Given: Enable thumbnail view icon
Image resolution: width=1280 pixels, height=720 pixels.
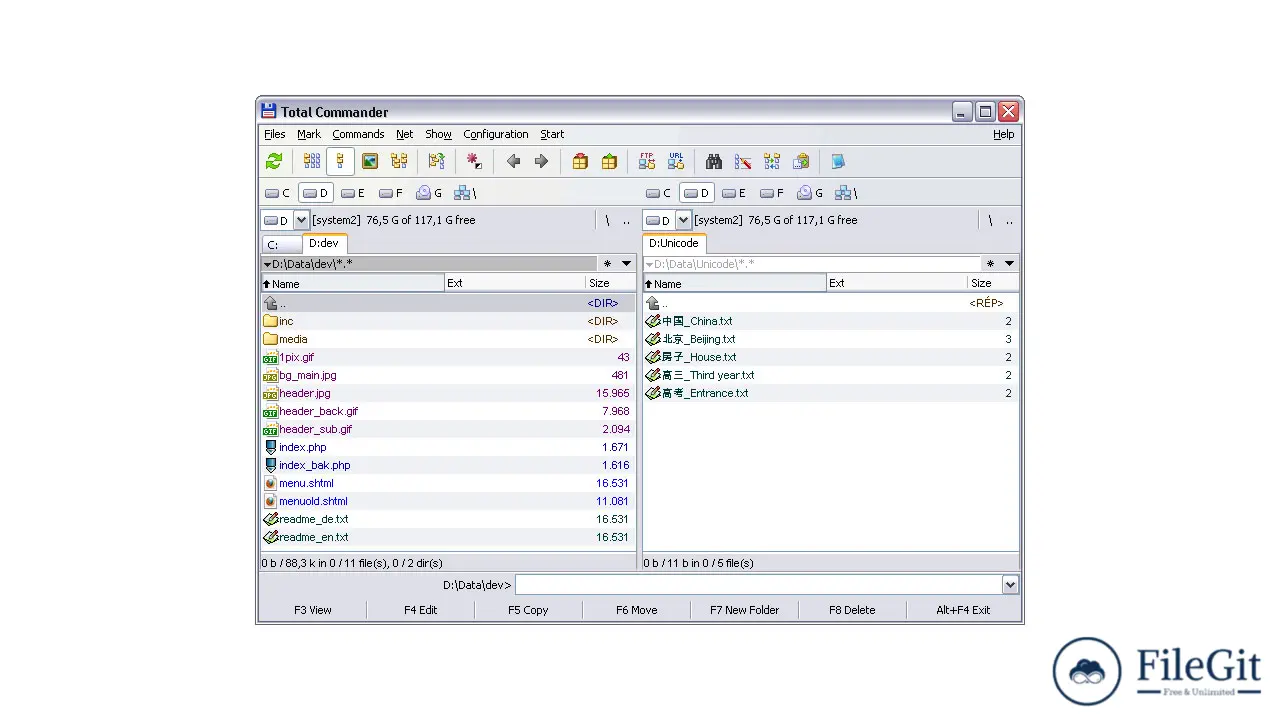Looking at the screenshot, I should (370, 161).
